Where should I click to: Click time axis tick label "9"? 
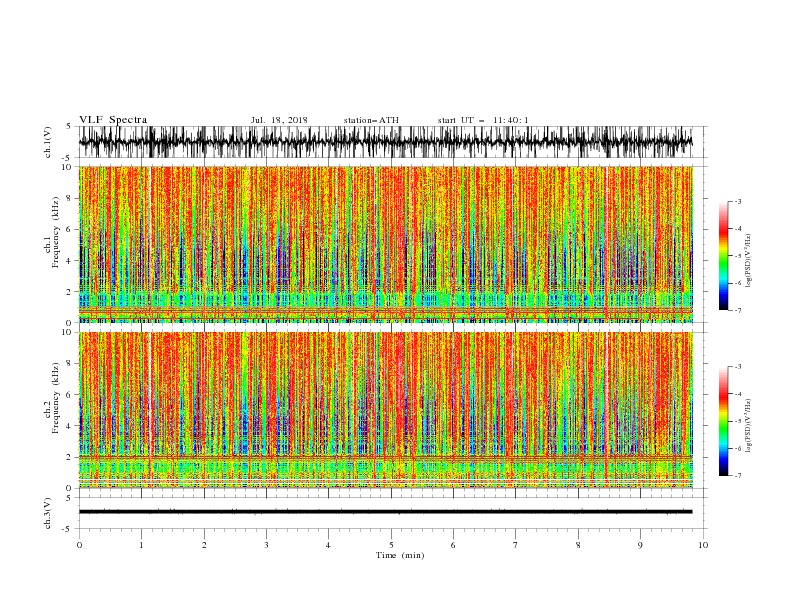pos(640,545)
